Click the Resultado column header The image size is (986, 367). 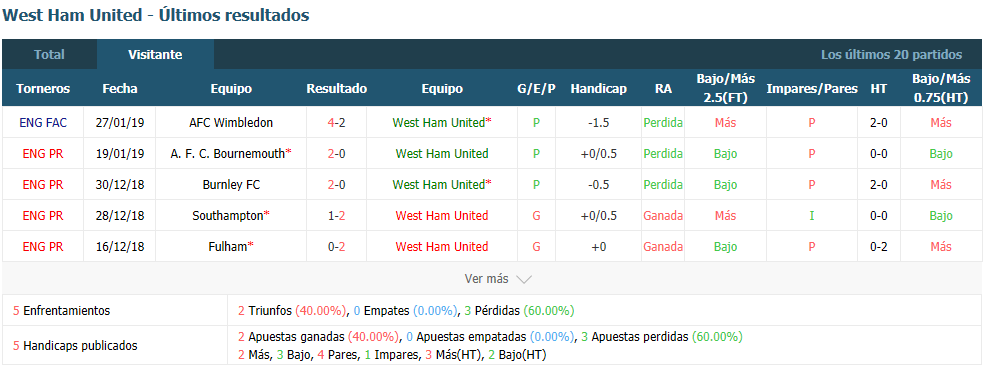coord(336,89)
